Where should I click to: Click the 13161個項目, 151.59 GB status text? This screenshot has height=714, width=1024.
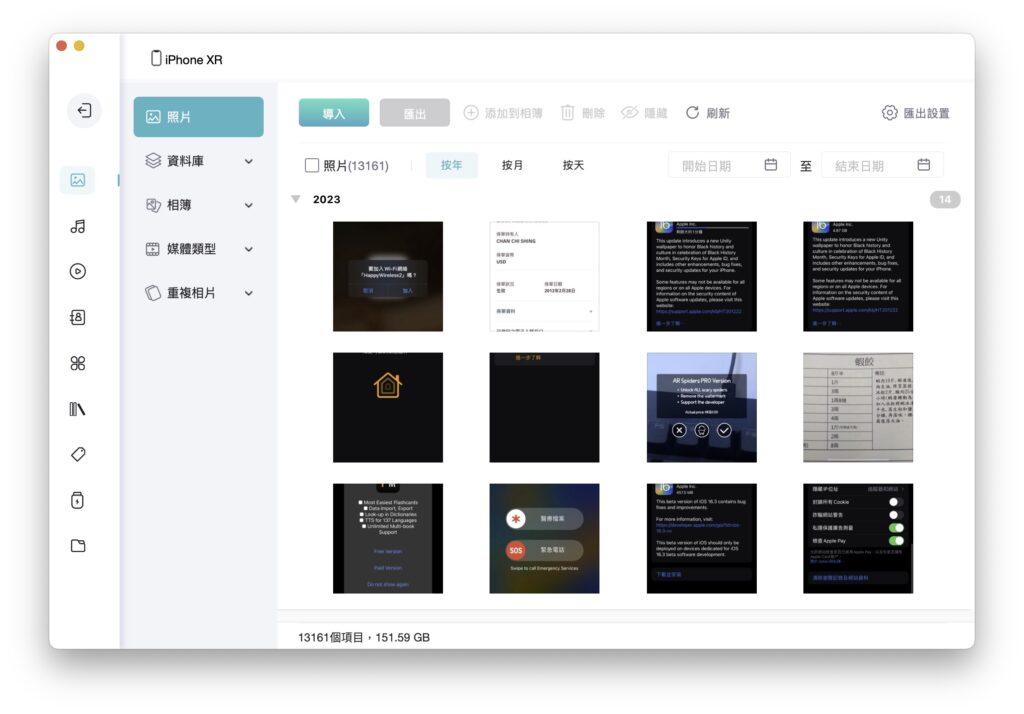pos(364,637)
